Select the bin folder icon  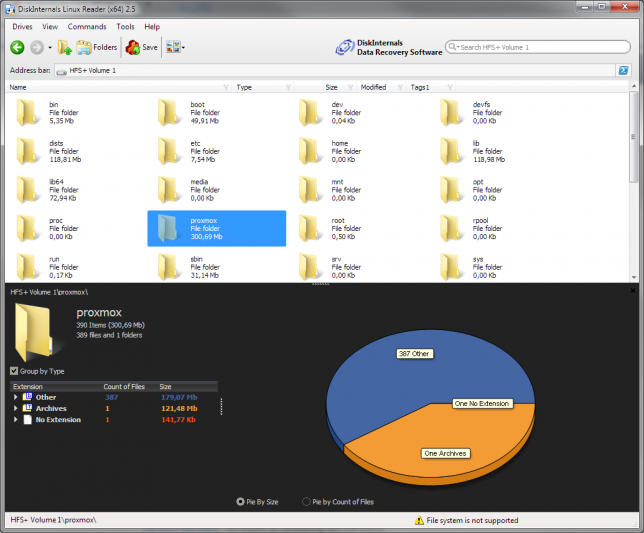28,112
